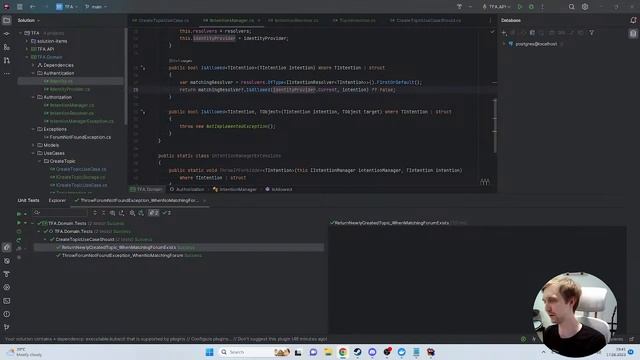
Task: Open the Terminal tool window icon
Action: [7, 301]
